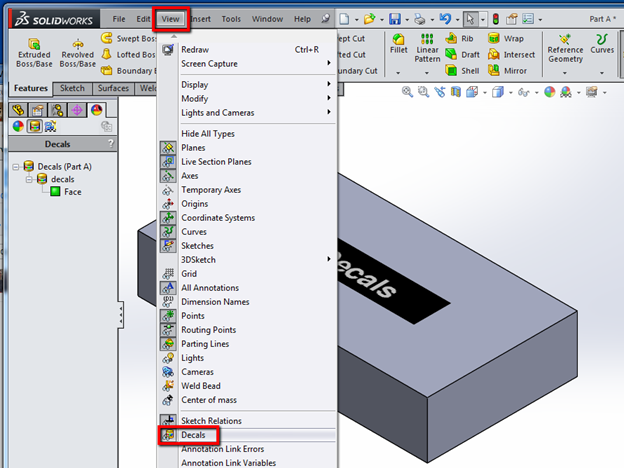Select the Boundary Boss tool
Screen dimensions: 624x468
pos(128,71)
